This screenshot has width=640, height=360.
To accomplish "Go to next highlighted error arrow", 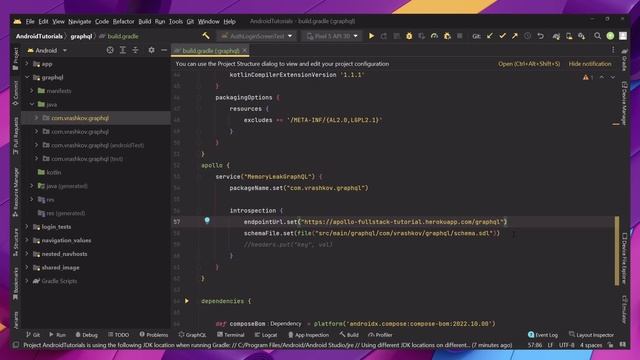I will coord(613,77).
